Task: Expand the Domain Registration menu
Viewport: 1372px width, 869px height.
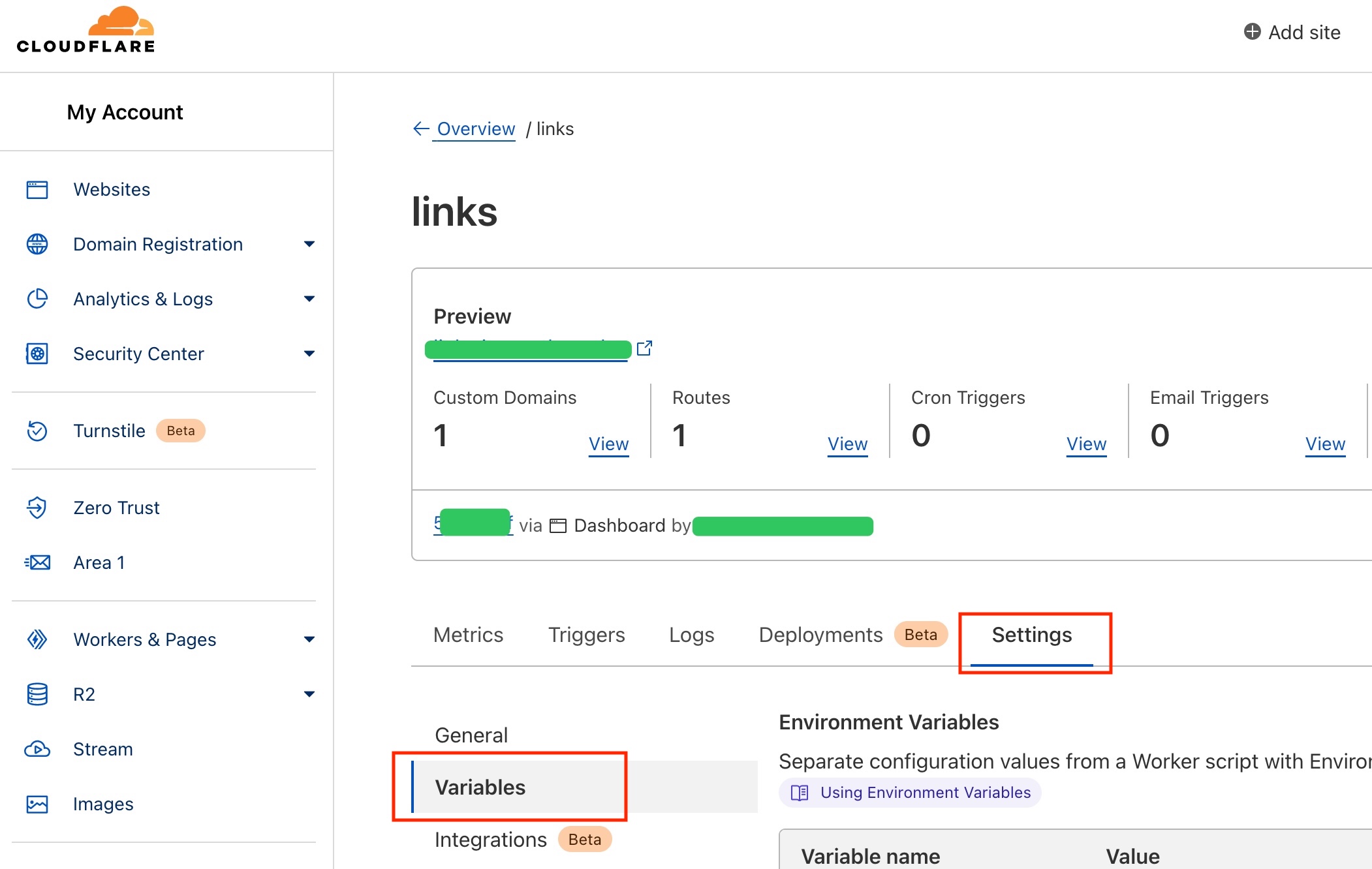Action: (x=309, y=244)
